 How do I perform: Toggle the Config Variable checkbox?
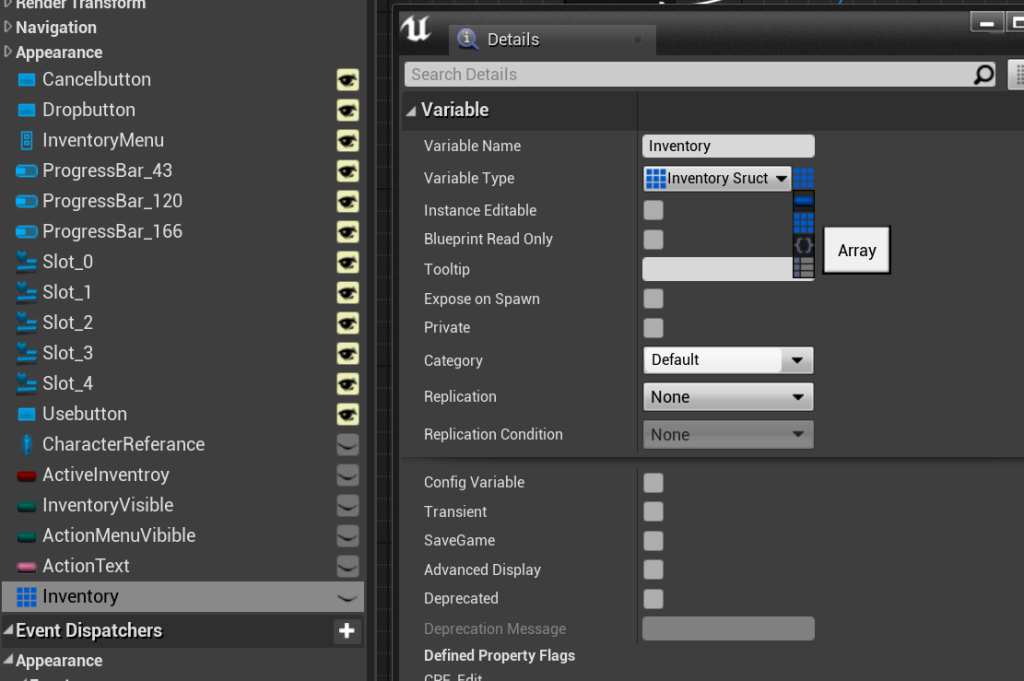[653, 483]
